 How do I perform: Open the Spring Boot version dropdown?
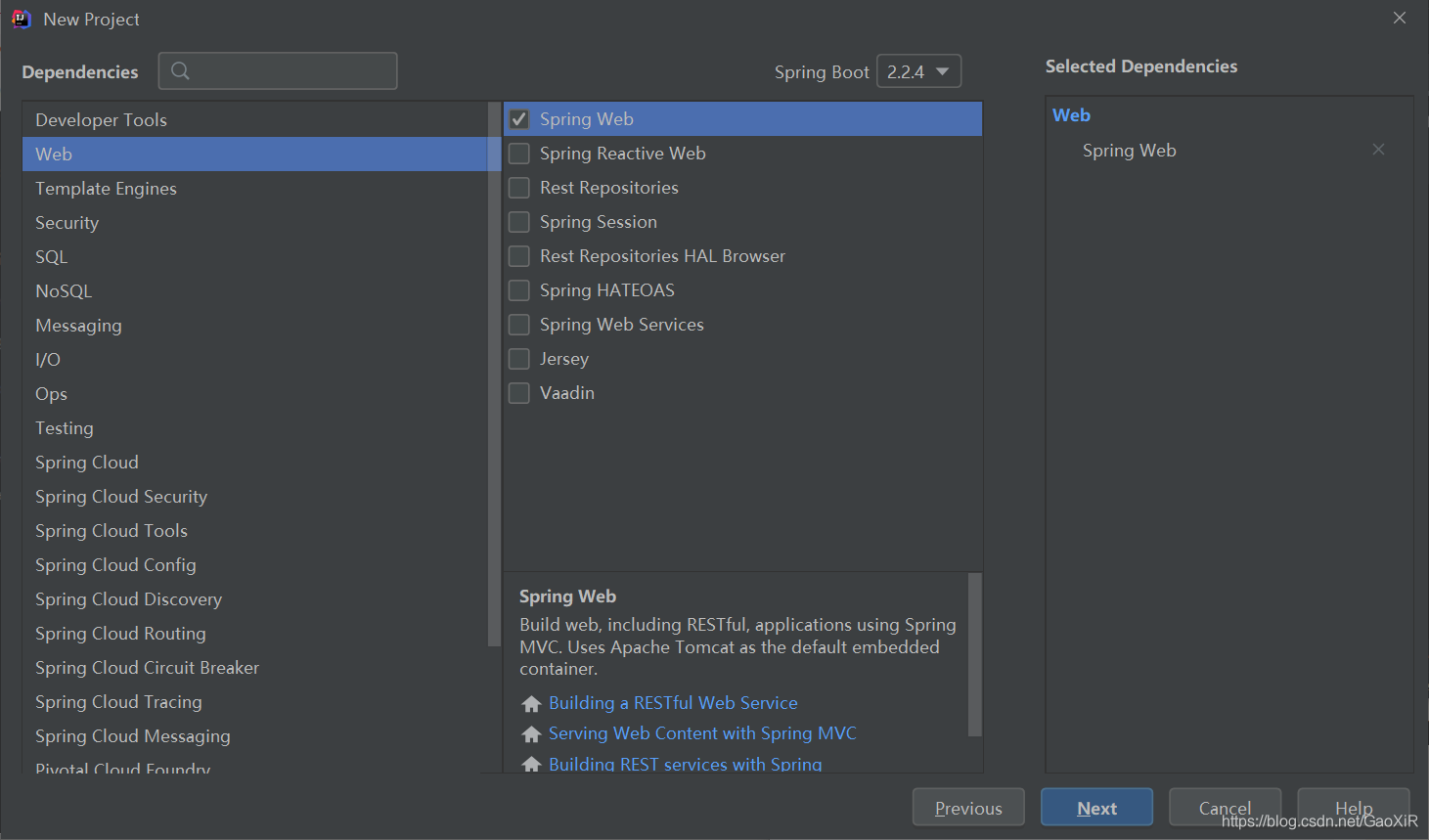coord(918,71)
